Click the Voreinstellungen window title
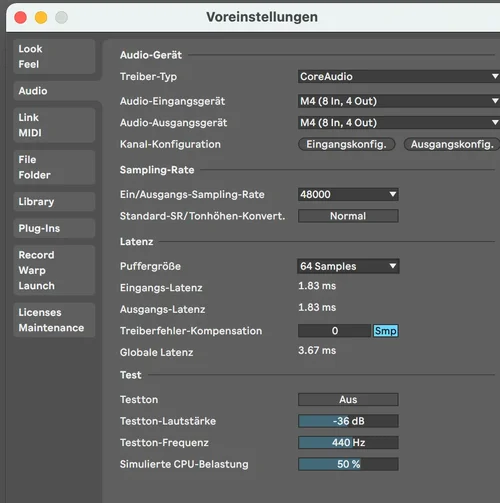 tap(262, 17)
